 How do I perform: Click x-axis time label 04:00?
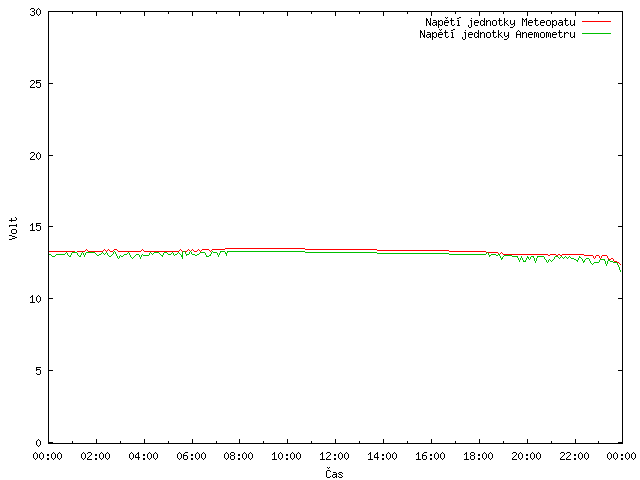pyautogui.click(x=143, y=456)
